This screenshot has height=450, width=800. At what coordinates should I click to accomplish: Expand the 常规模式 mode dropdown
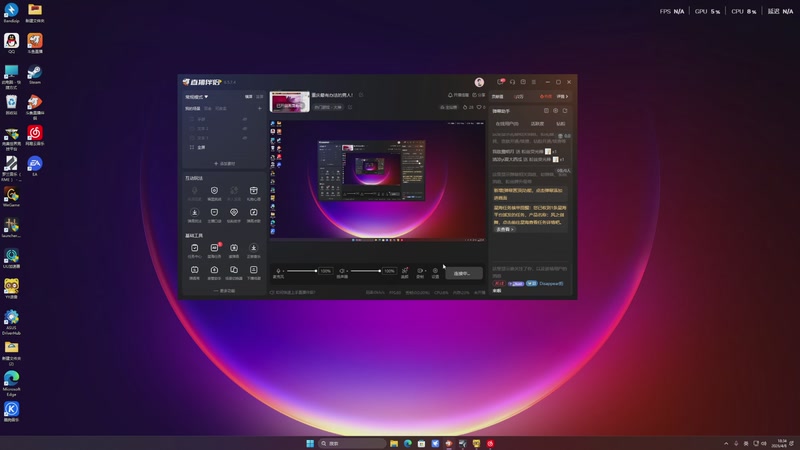[196, 96]
